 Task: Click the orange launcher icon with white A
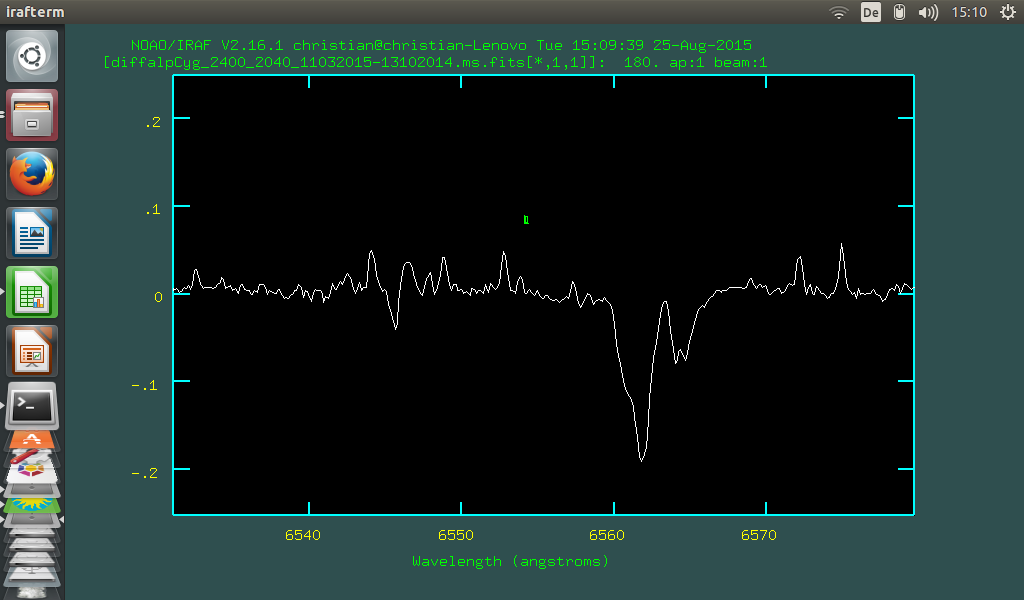coord(31,438)
